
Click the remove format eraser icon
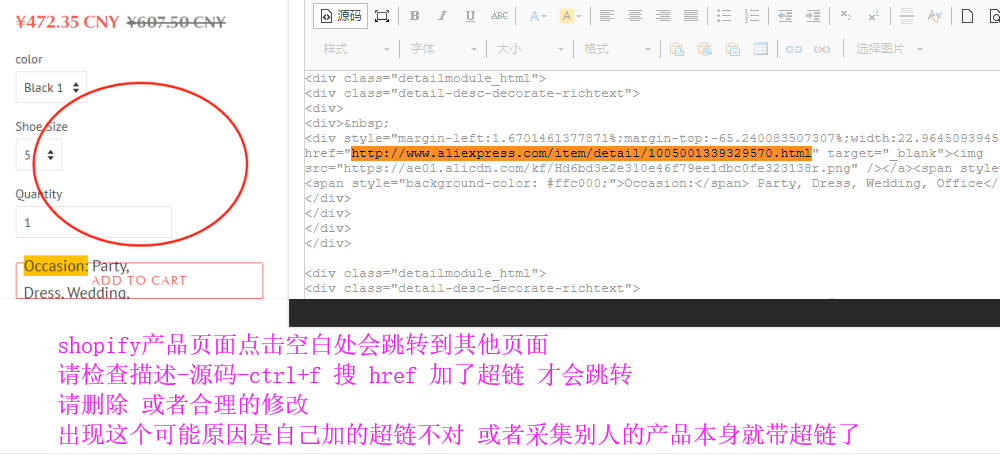[935, 16]
